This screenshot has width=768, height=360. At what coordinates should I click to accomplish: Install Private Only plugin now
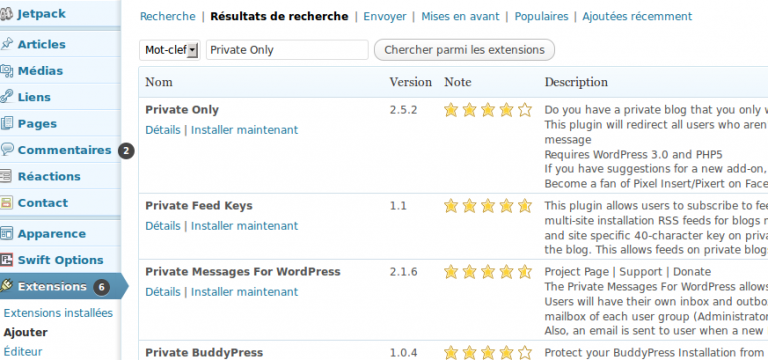244,130
